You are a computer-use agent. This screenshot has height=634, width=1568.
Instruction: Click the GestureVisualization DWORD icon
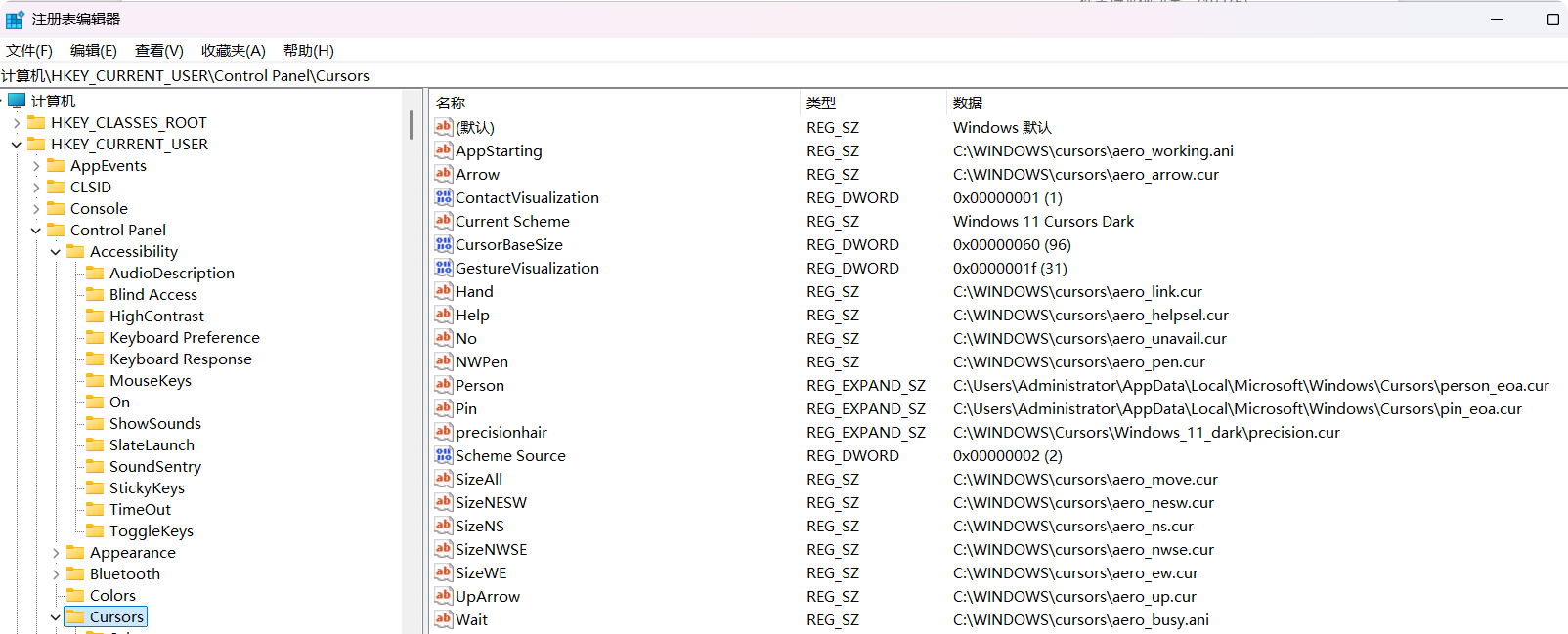(x=444, y=268)
